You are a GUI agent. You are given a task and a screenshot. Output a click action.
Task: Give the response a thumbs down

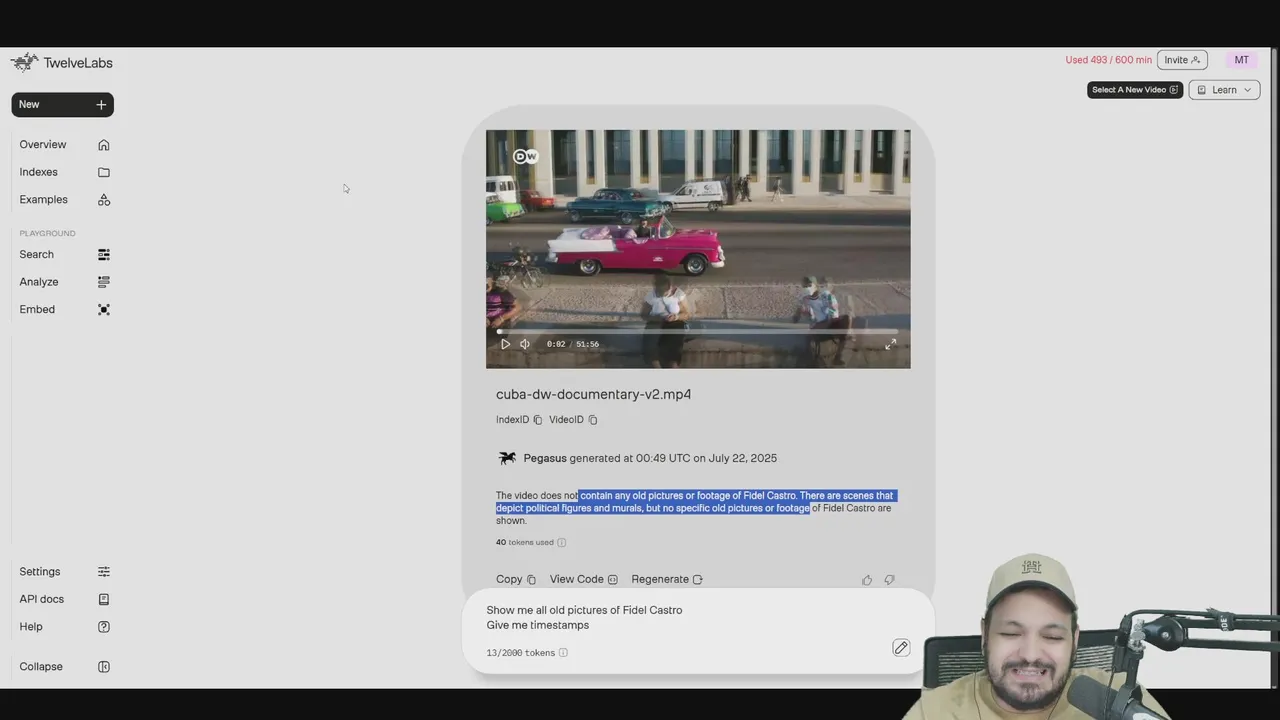coord(889,580)
